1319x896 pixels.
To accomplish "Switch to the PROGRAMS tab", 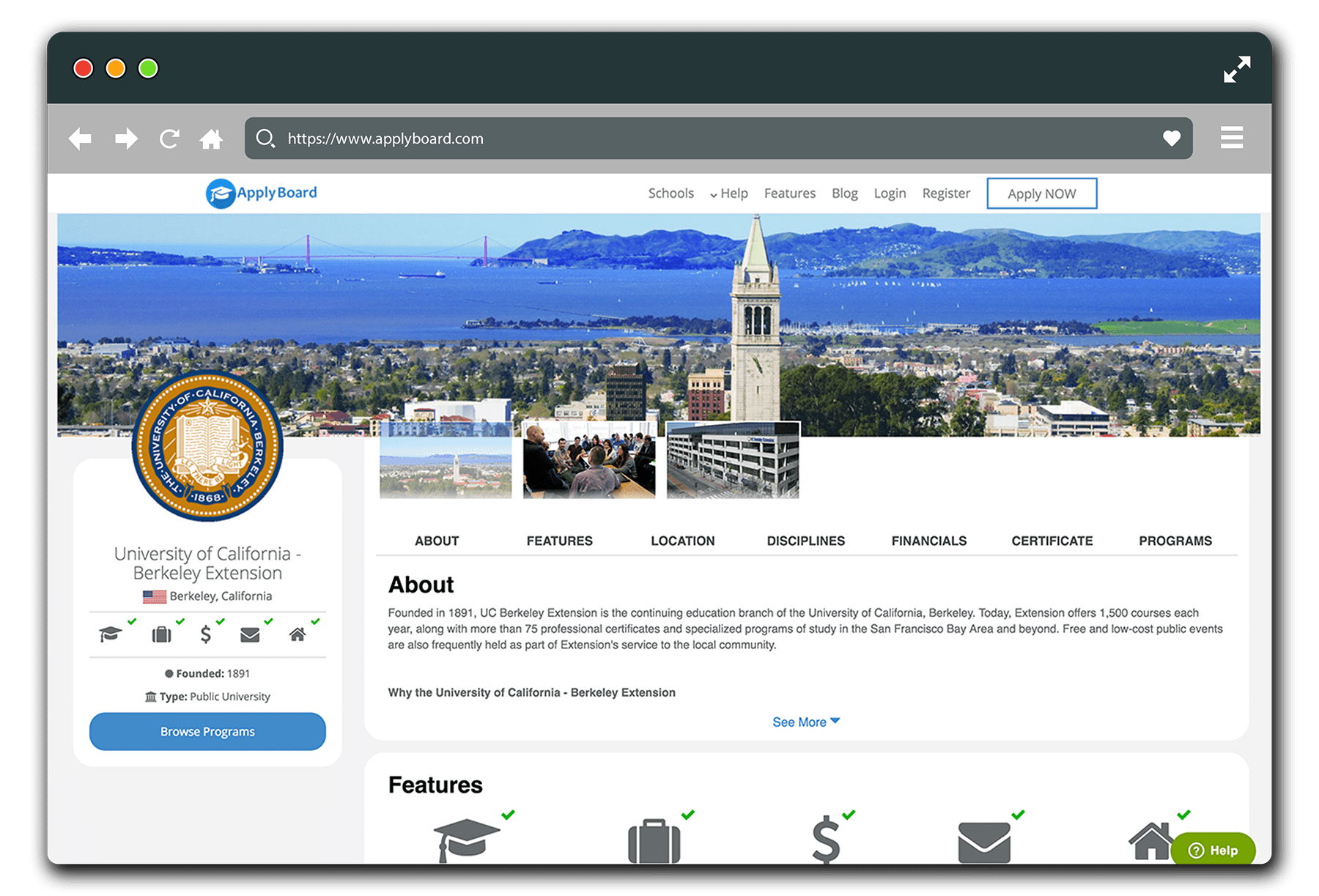I will [1175, 541].
